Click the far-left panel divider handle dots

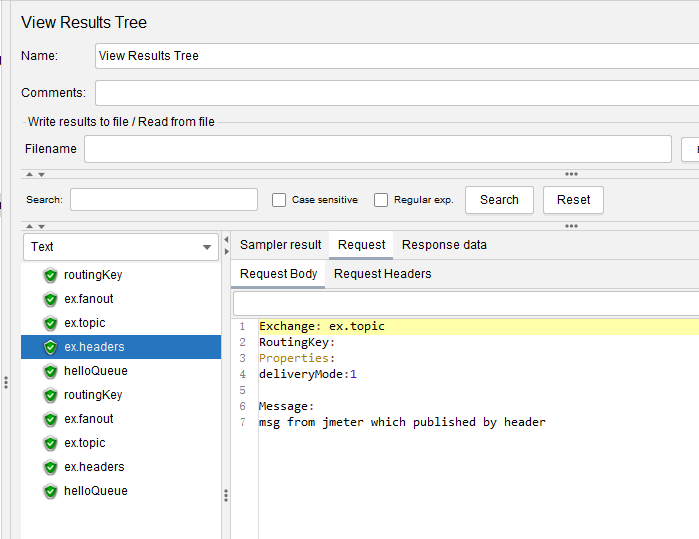pos(6,383)
